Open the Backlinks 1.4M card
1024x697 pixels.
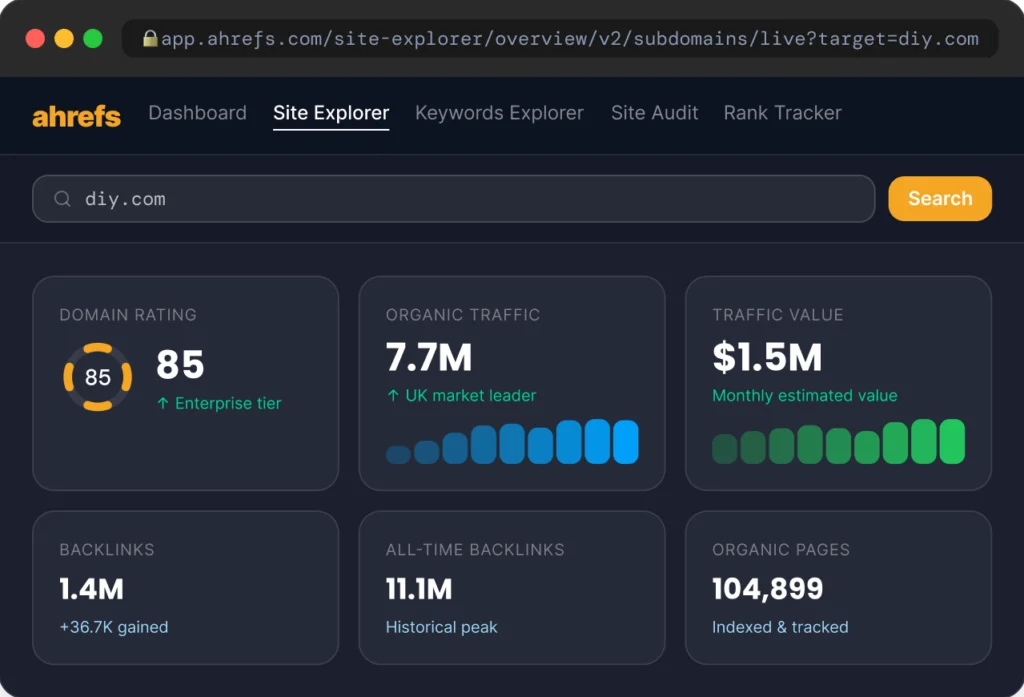[x=185, y=587]
